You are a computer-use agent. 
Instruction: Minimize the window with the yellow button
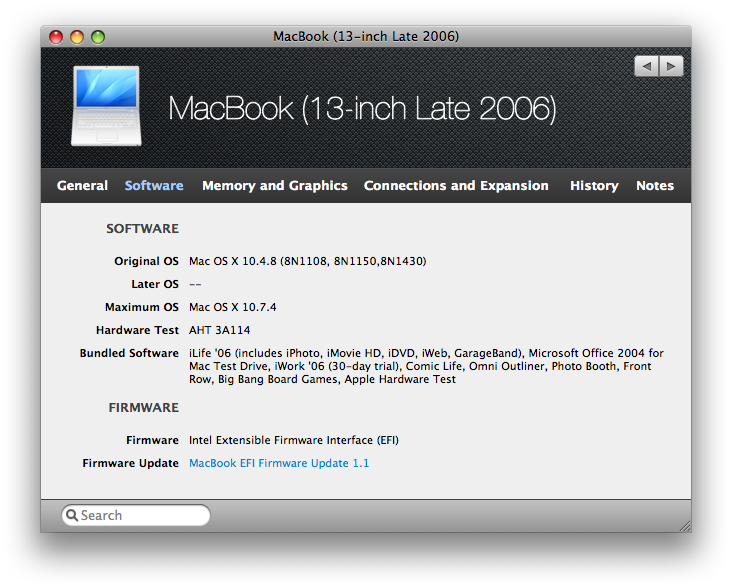(x=77, y=37)
